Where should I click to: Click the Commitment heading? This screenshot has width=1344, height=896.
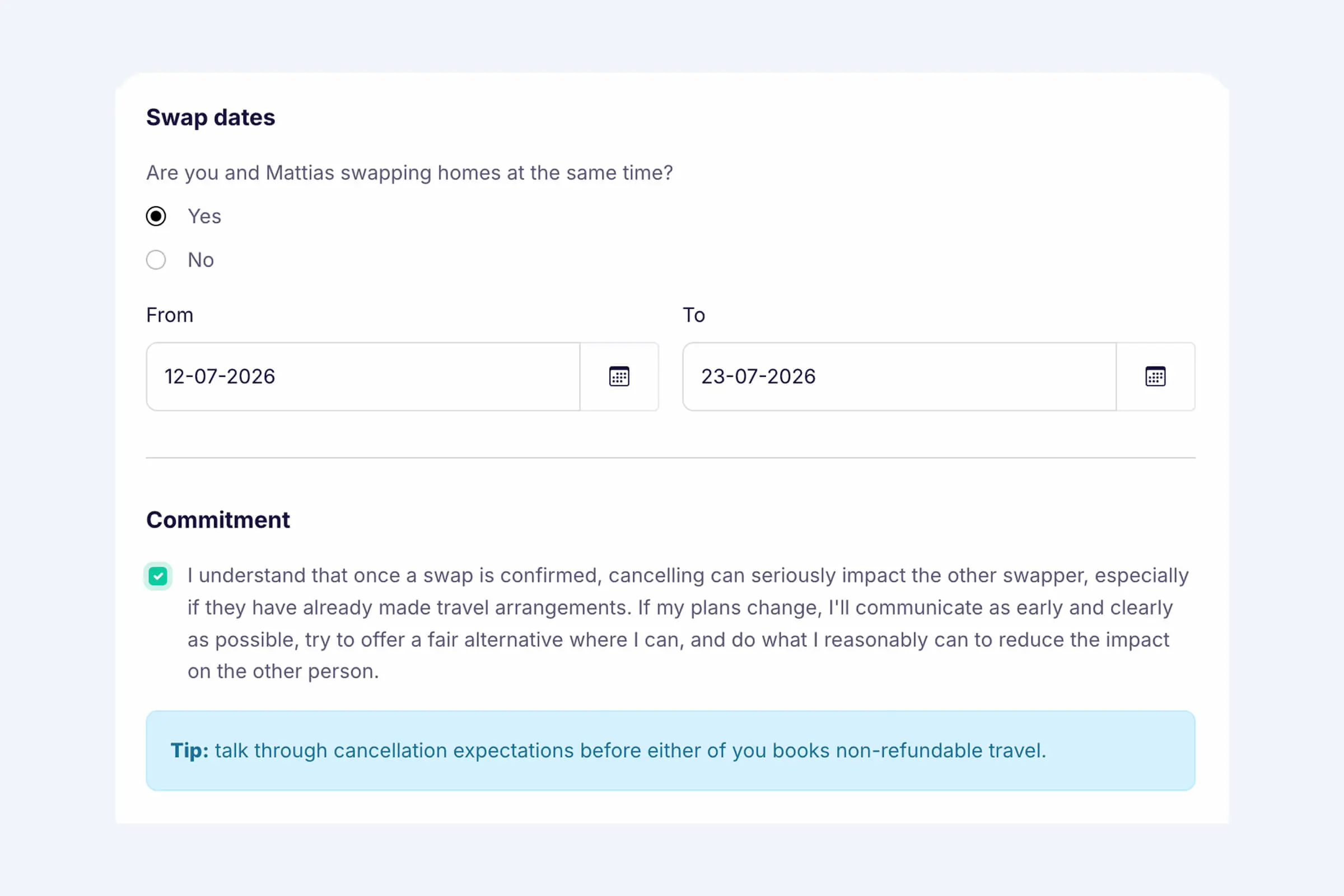pos(218,520)
